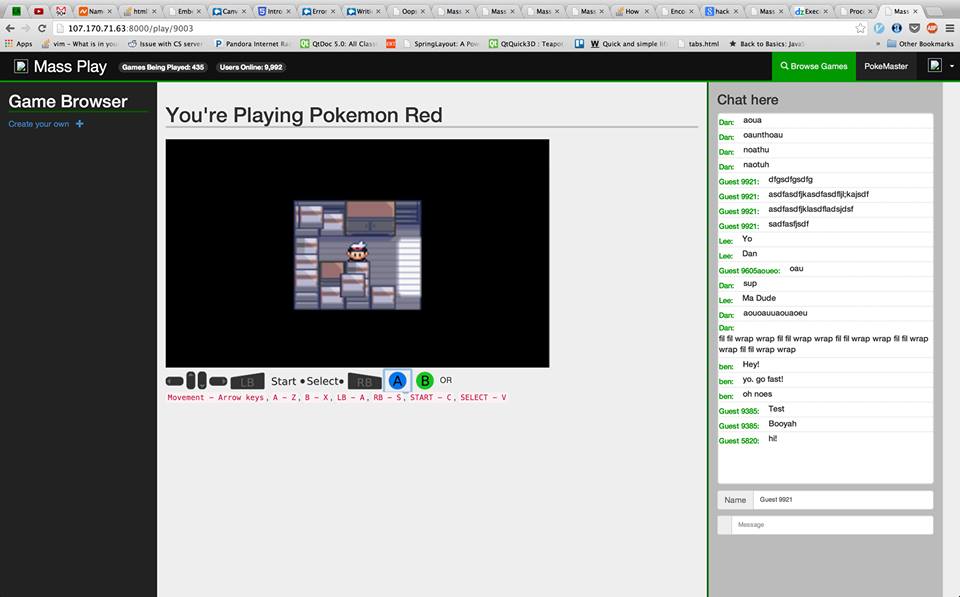
Task: Close the active Mass browser tab
Action: pos(915,11)
